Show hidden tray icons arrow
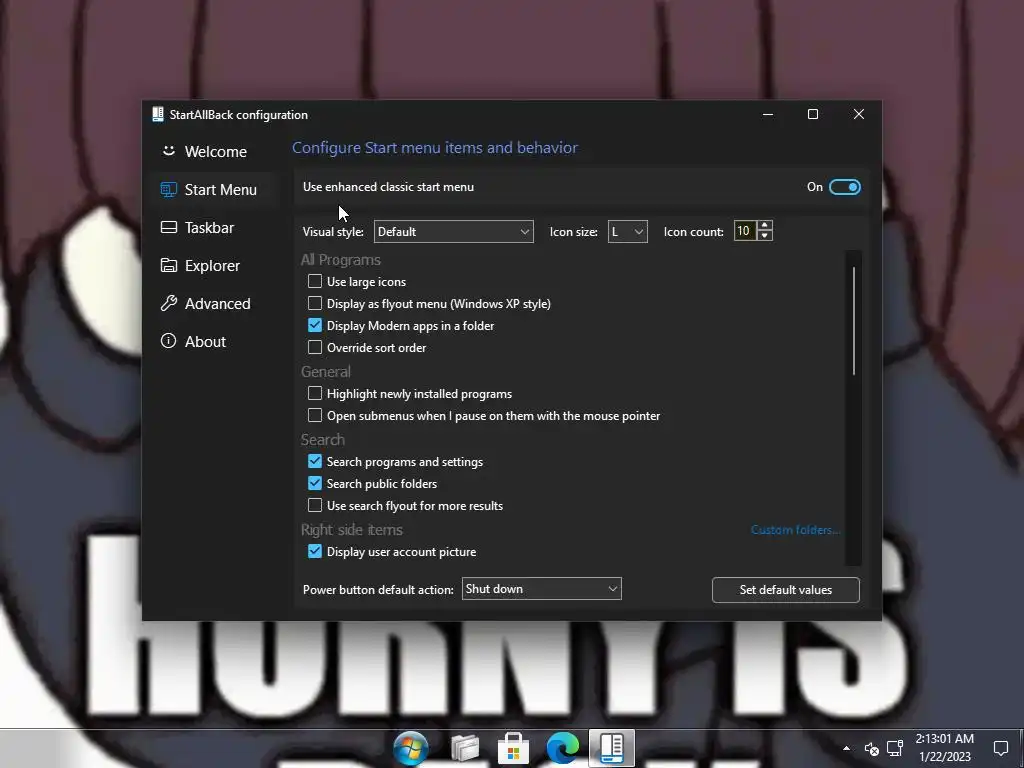The height and width of the screenshot is (768, 1024). tap(846, 748)
